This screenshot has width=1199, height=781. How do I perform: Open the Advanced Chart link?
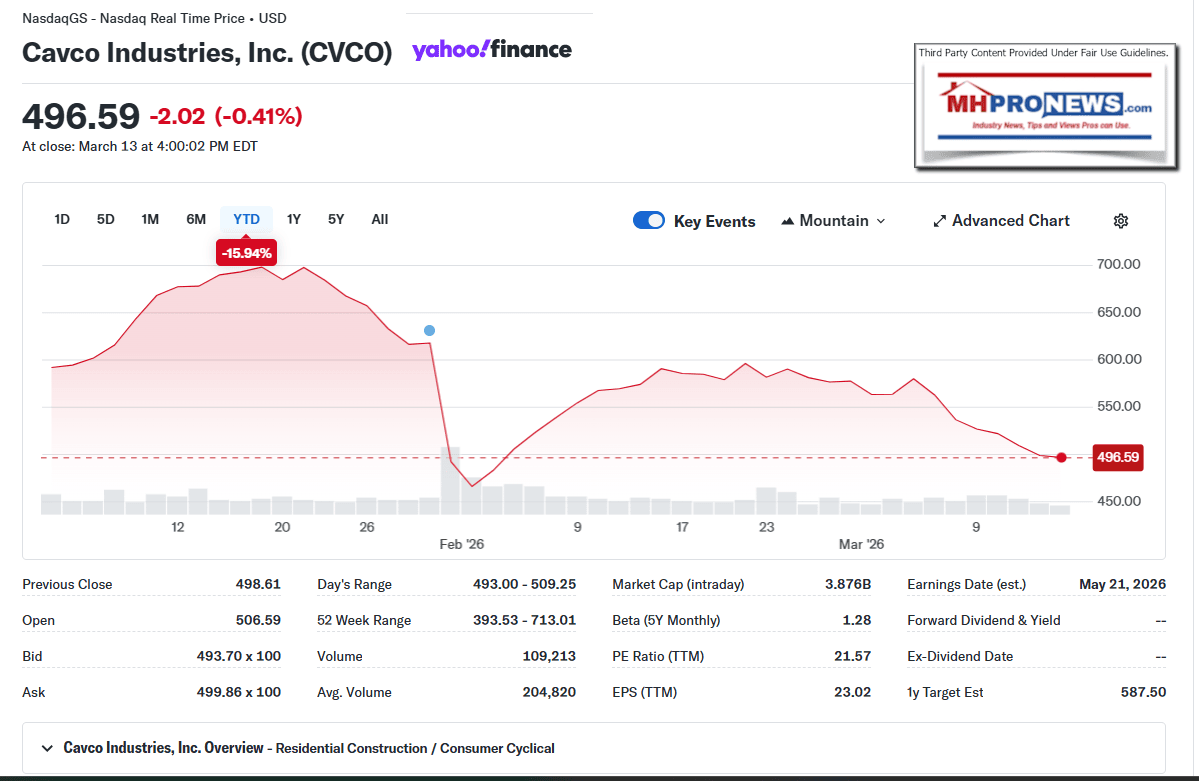click(x=1010, y=221)
